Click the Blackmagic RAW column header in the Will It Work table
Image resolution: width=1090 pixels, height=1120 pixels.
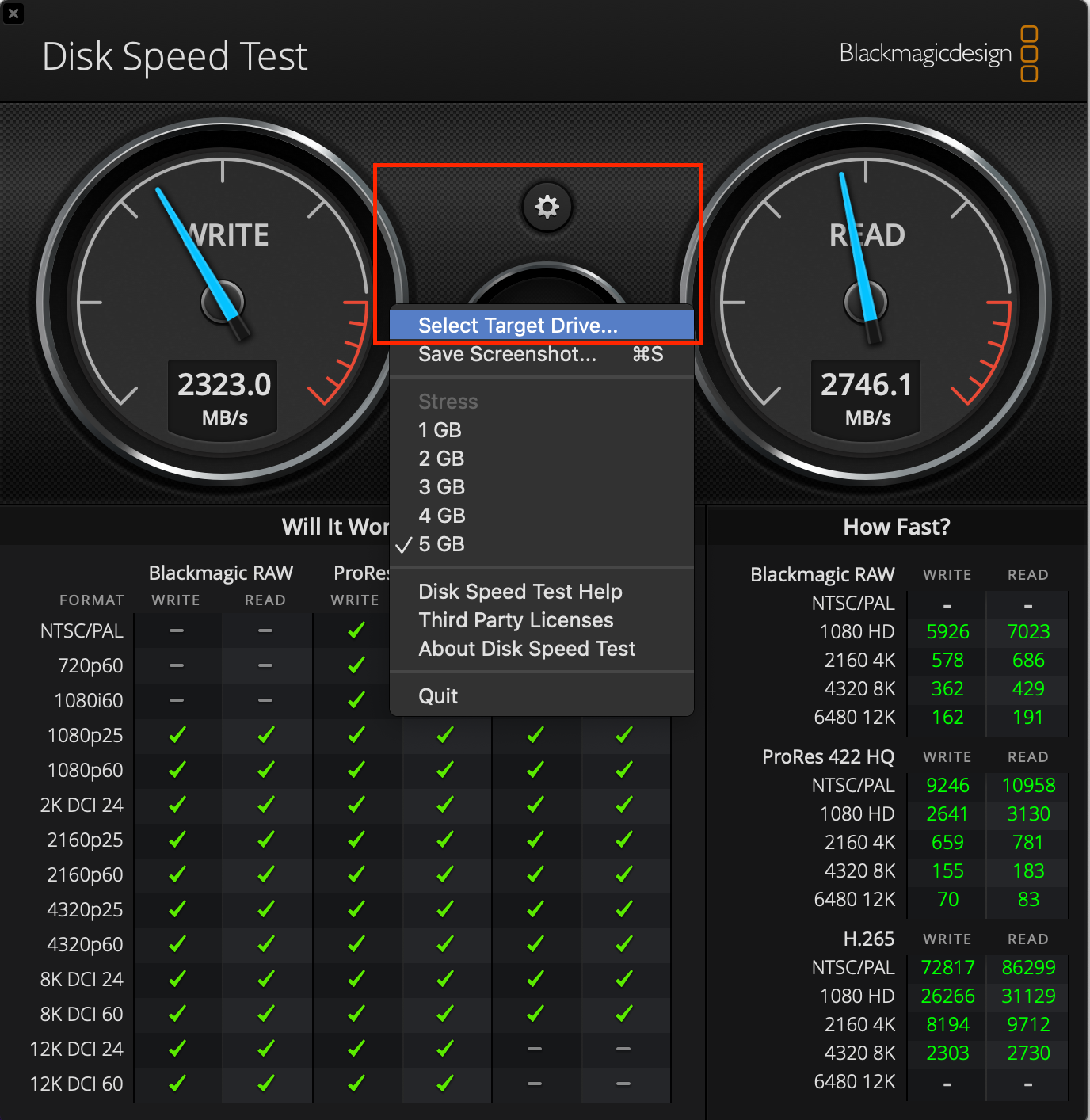pos(221,573)
